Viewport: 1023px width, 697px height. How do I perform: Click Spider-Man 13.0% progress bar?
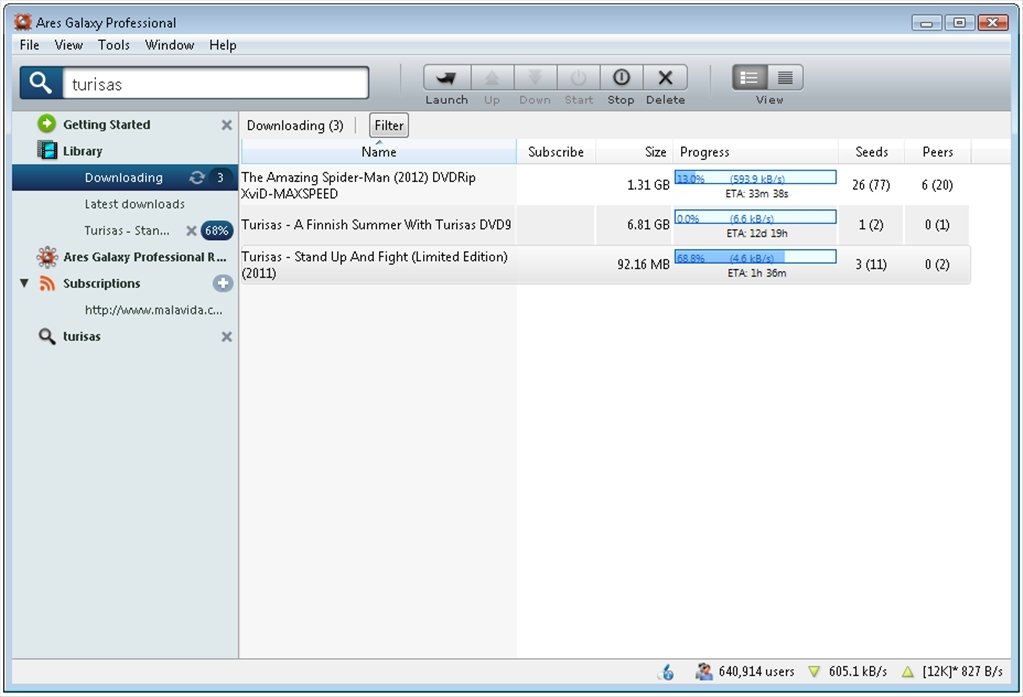756,178
